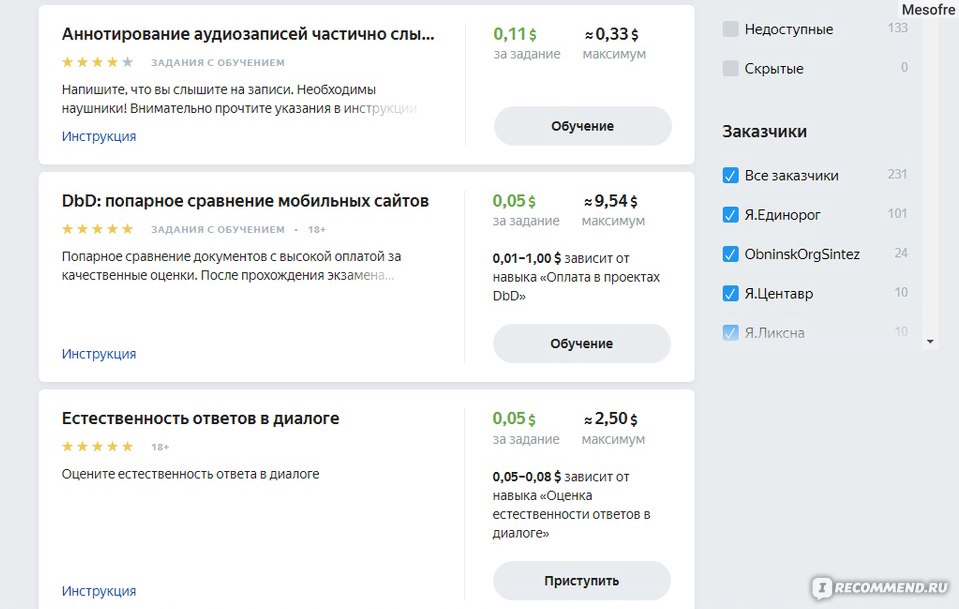This screenshot has width=959, height=609.
Task: Start Обучение for DbD mobile sites task
Action: point(582,344)
